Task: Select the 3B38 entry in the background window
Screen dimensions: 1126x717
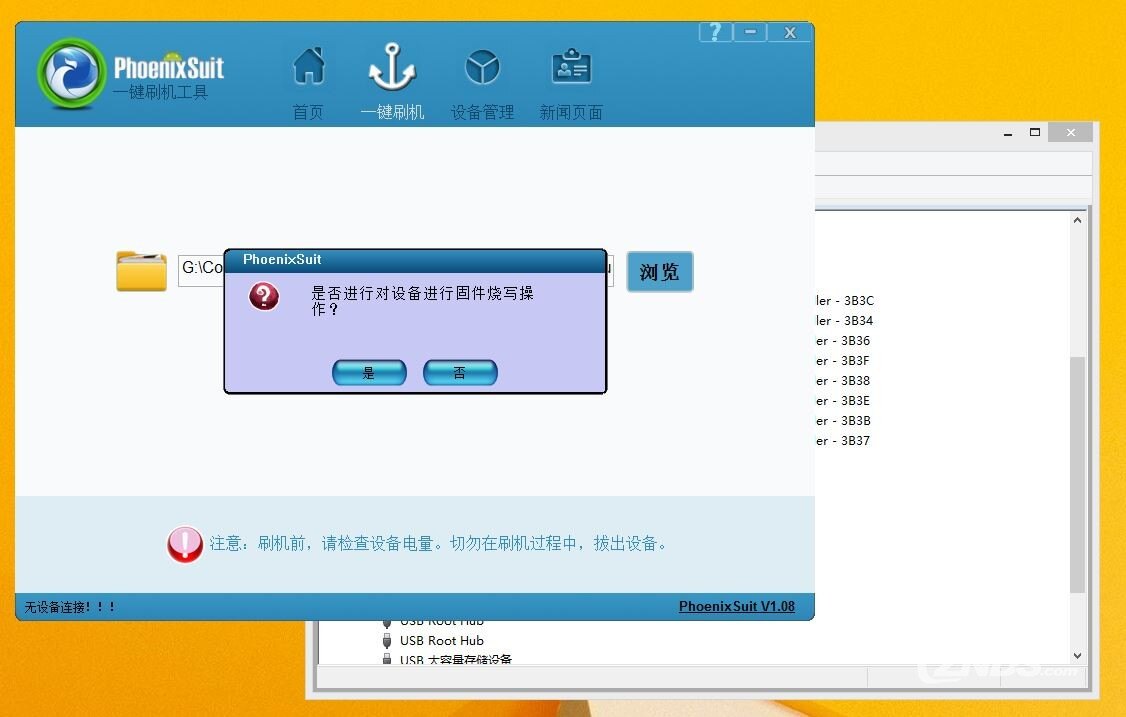Action: [843, 381]
